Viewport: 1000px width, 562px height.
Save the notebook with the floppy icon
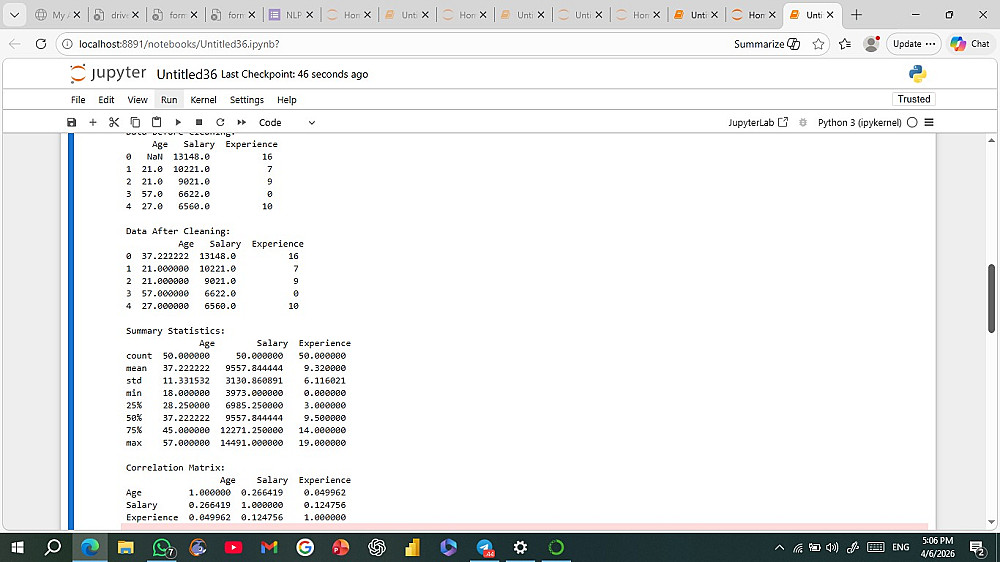[x=71, y=122]
